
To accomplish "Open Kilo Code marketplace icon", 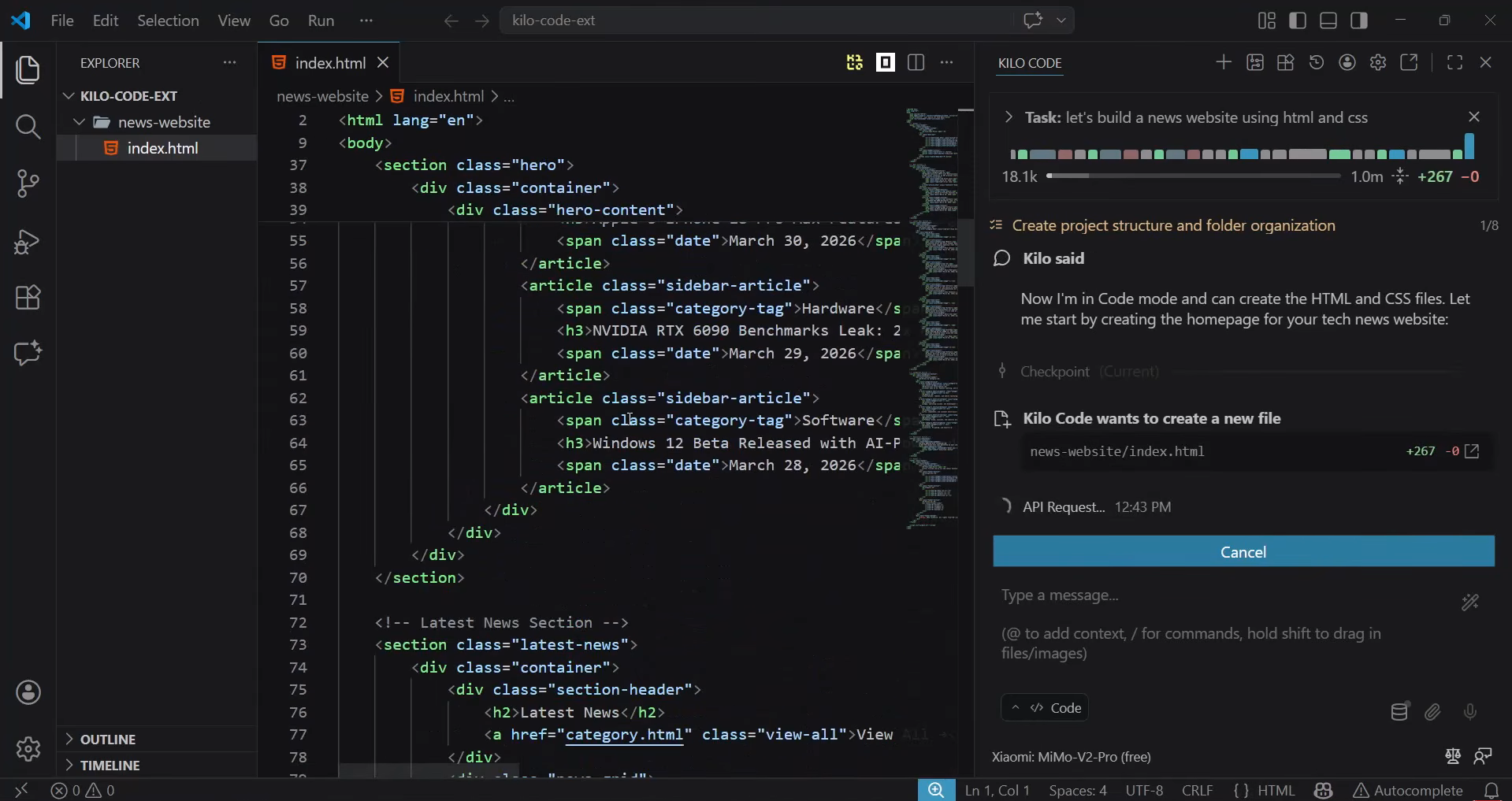I will [x=1286, y=62].
